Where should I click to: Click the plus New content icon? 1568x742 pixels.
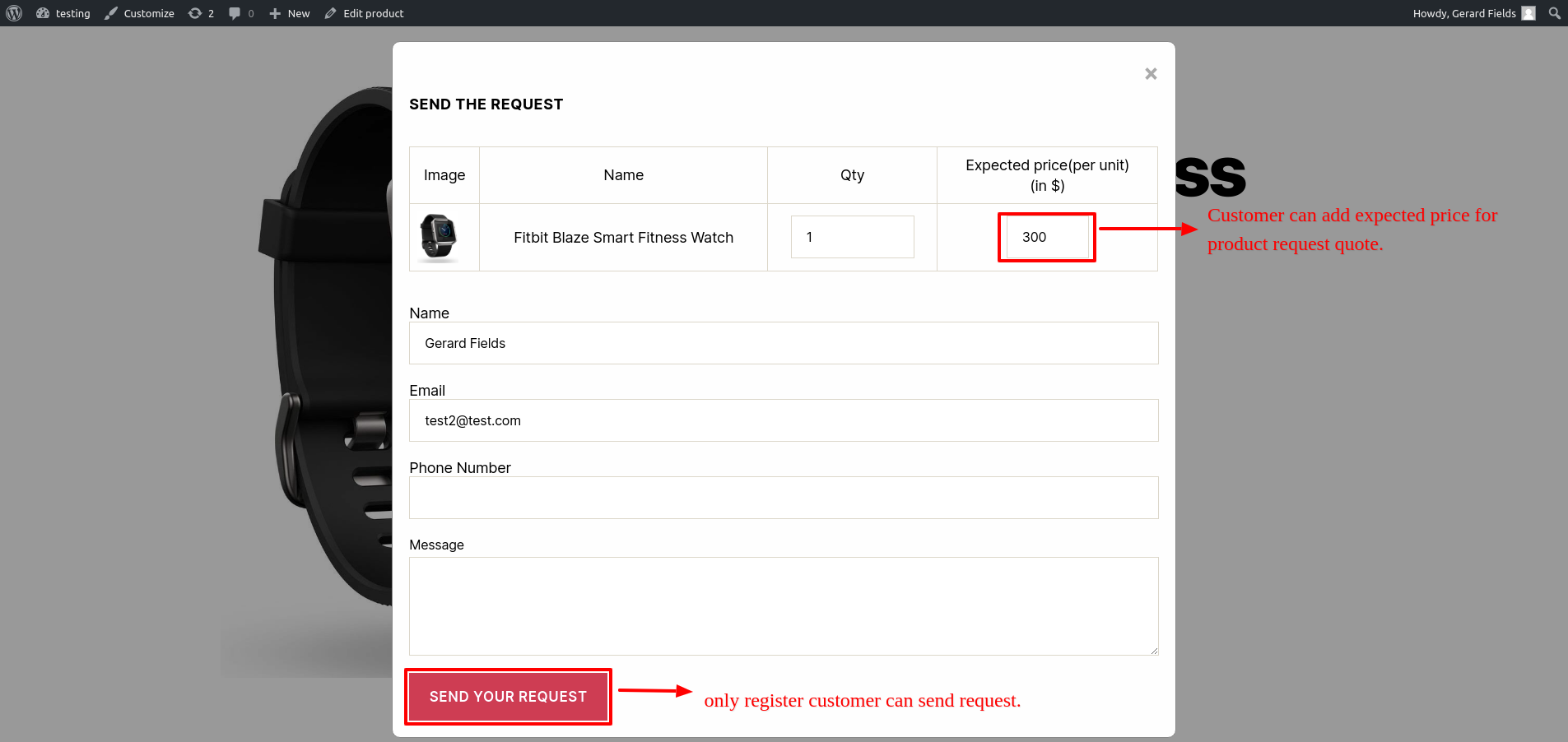pos(275,13)
